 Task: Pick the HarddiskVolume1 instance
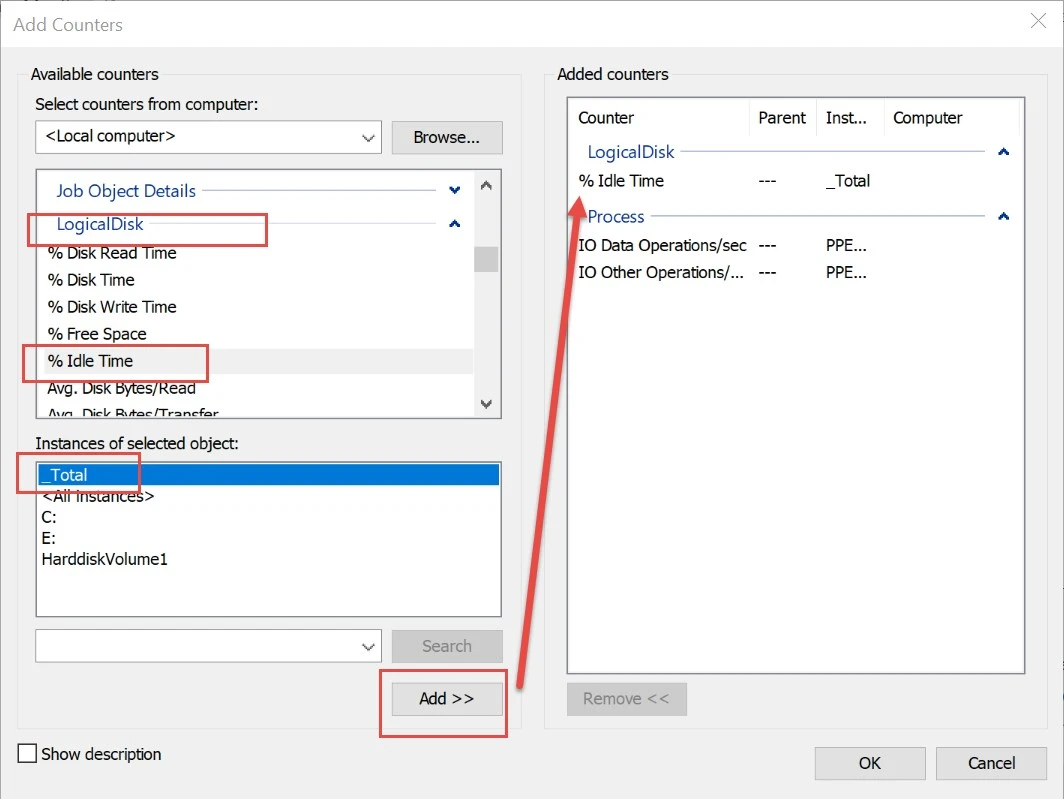click(105, 559)
